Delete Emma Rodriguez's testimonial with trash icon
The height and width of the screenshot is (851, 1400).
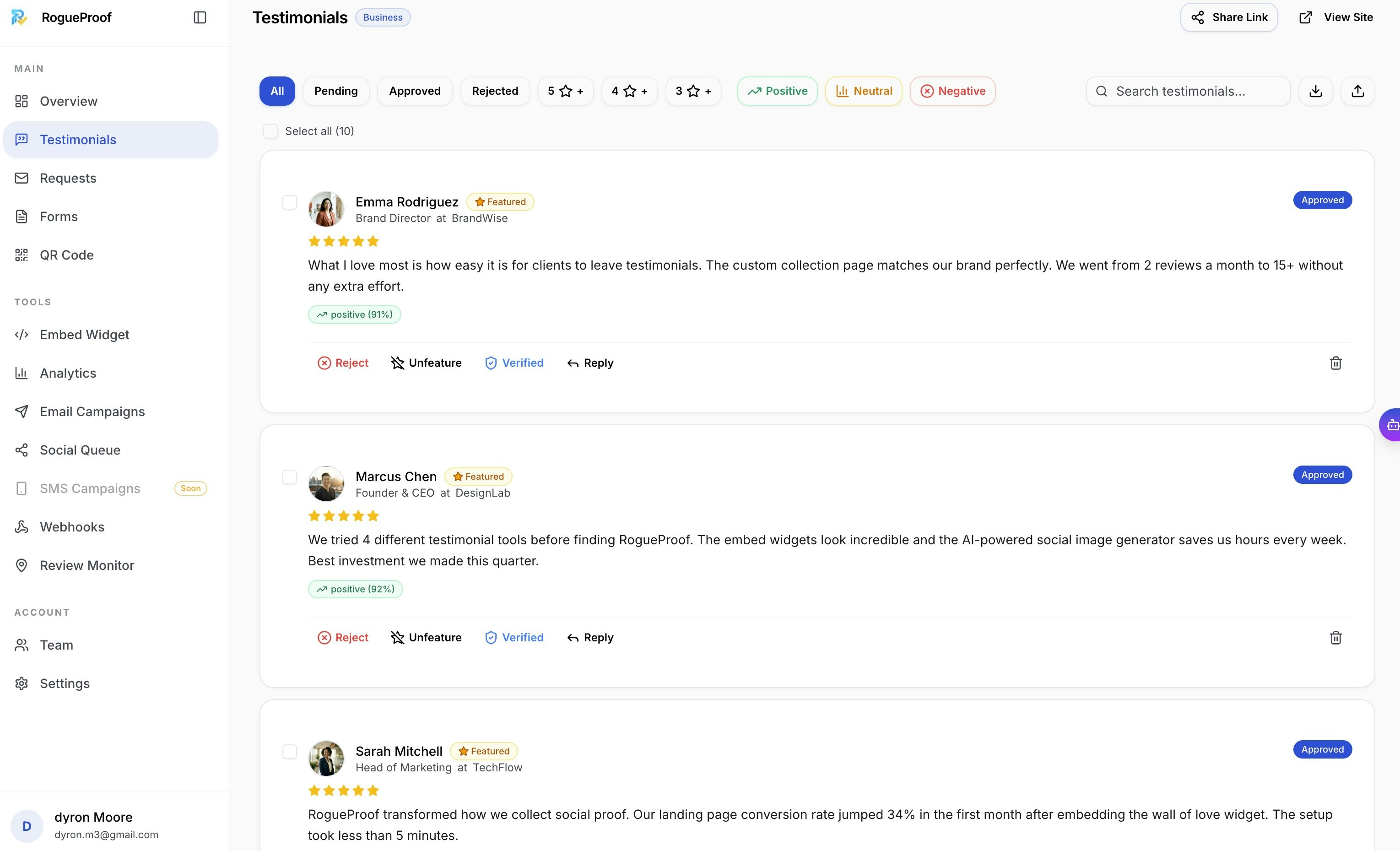click(1336, 363)
